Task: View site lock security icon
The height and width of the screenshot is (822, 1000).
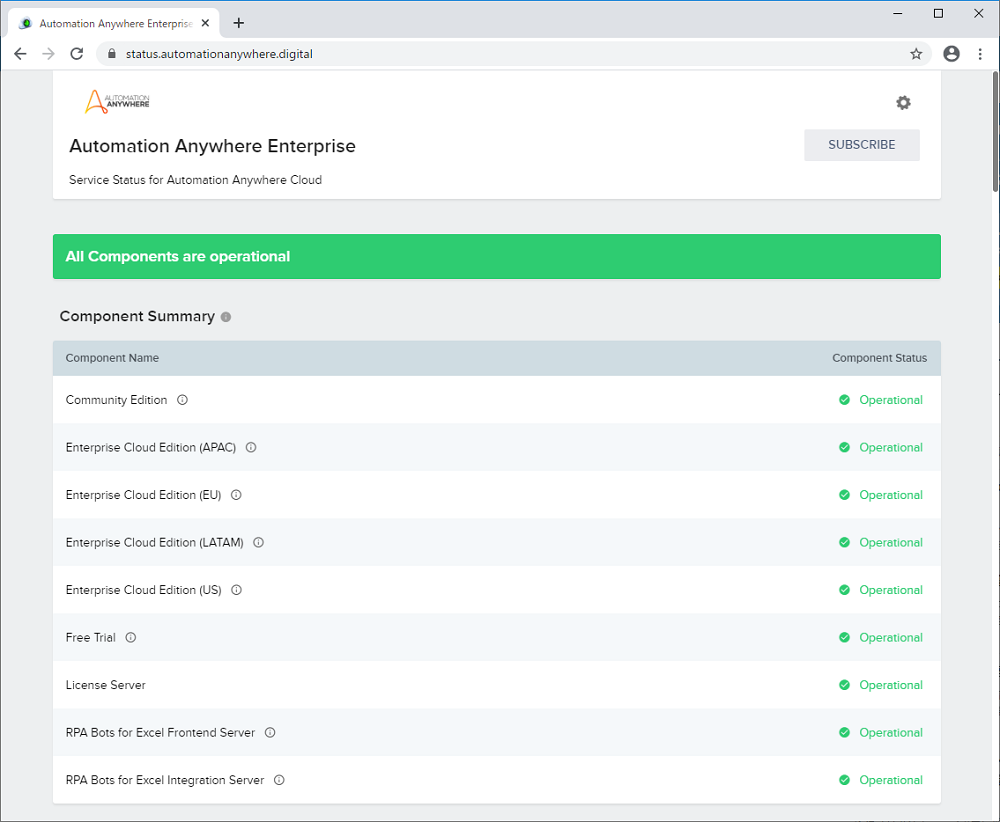Action: click(x=112, y=54)
